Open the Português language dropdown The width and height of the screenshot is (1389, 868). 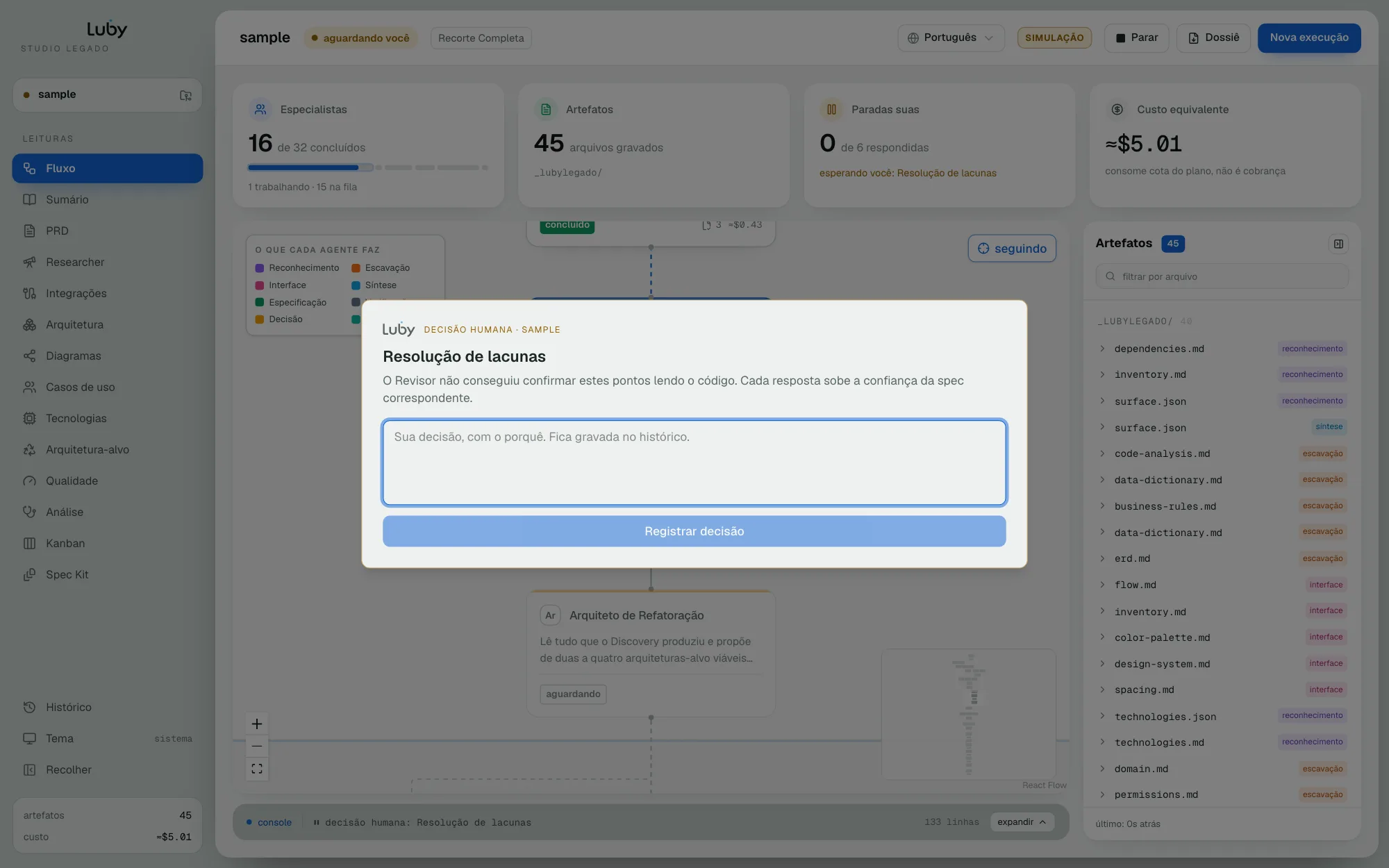950,37
